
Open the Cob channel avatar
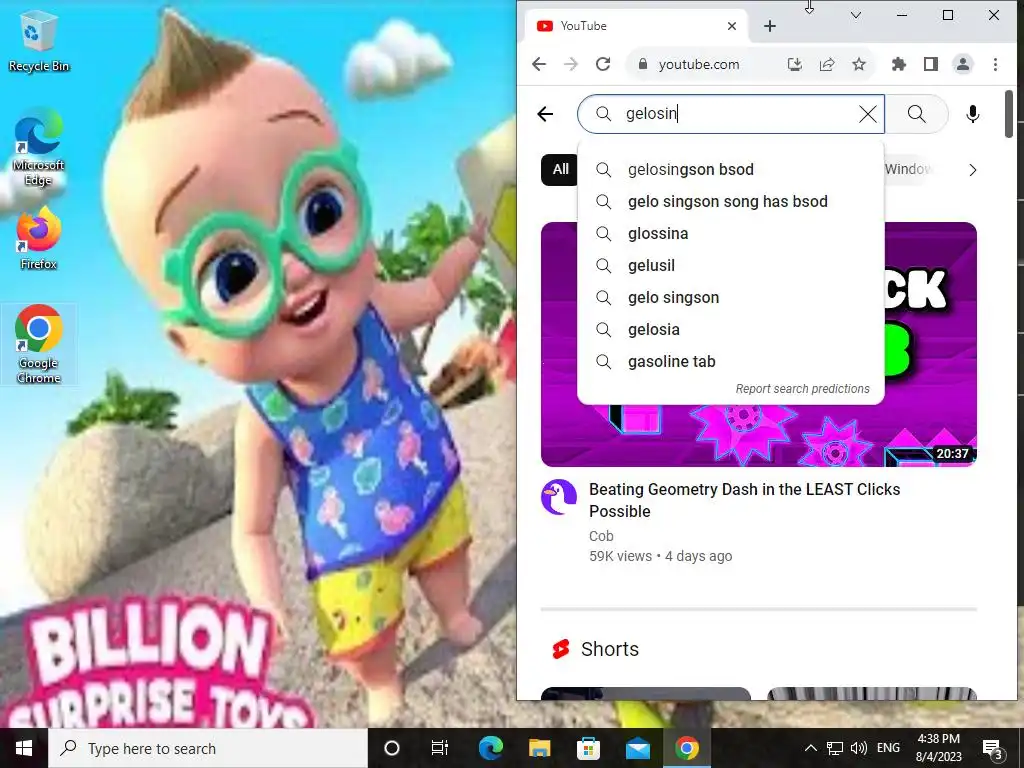click(559, 497)
